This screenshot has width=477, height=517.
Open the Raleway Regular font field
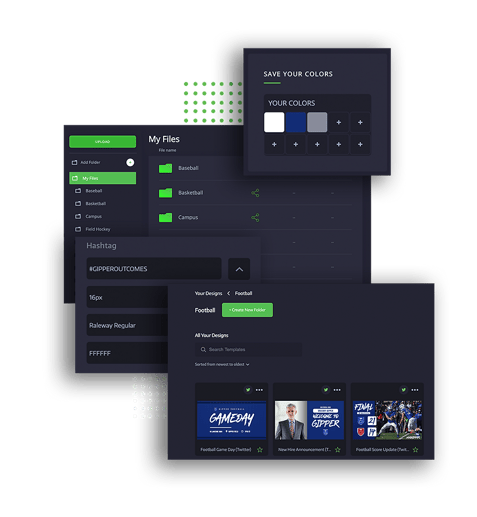128,325
